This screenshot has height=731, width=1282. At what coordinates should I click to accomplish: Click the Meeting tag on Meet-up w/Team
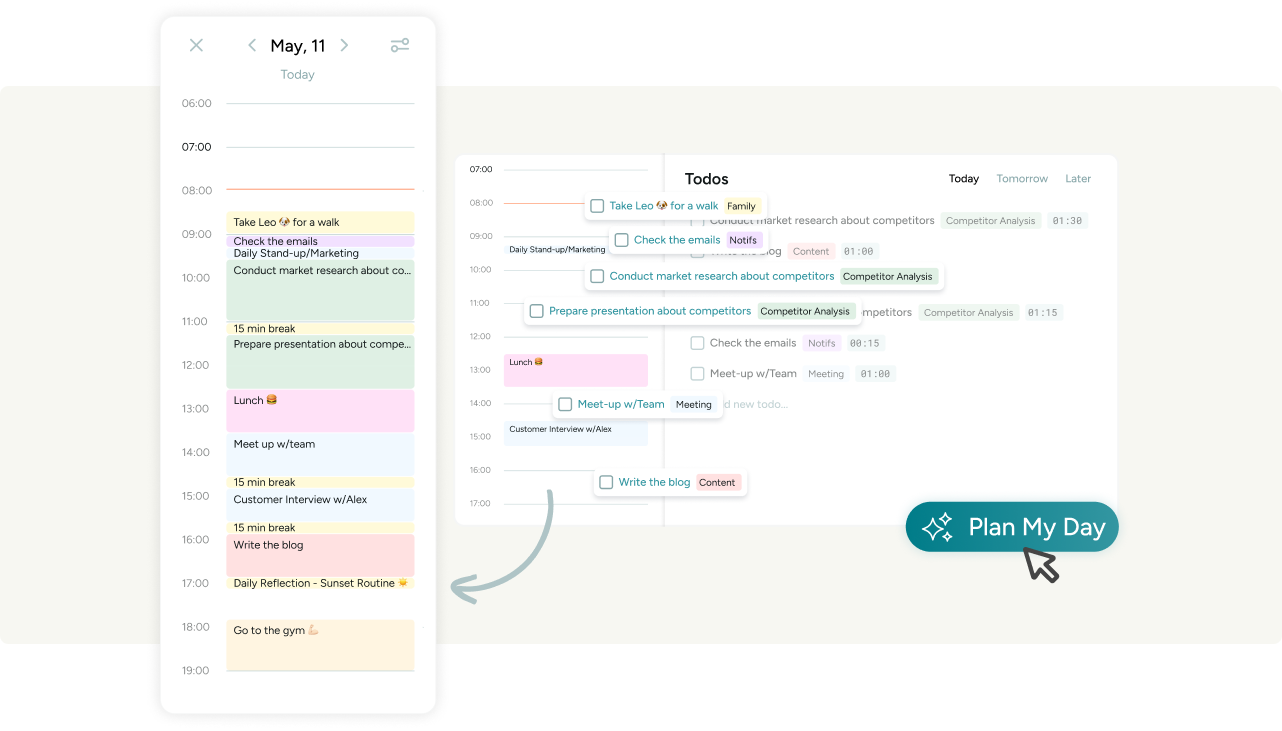point(694,404)
